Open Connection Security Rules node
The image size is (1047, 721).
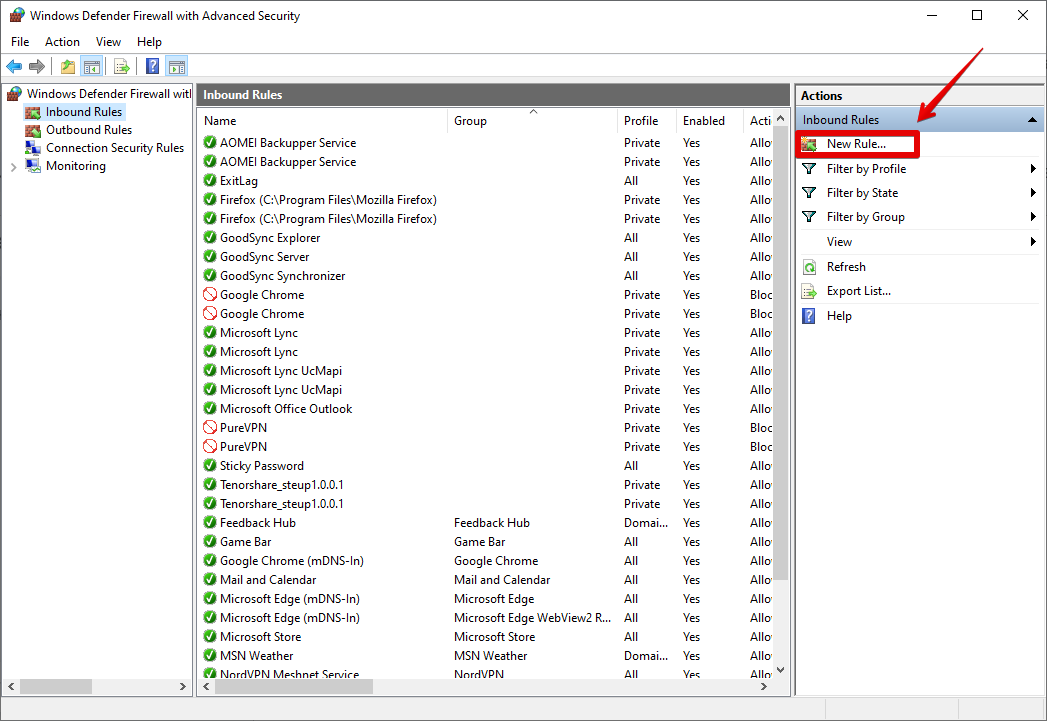coord(114,148)
